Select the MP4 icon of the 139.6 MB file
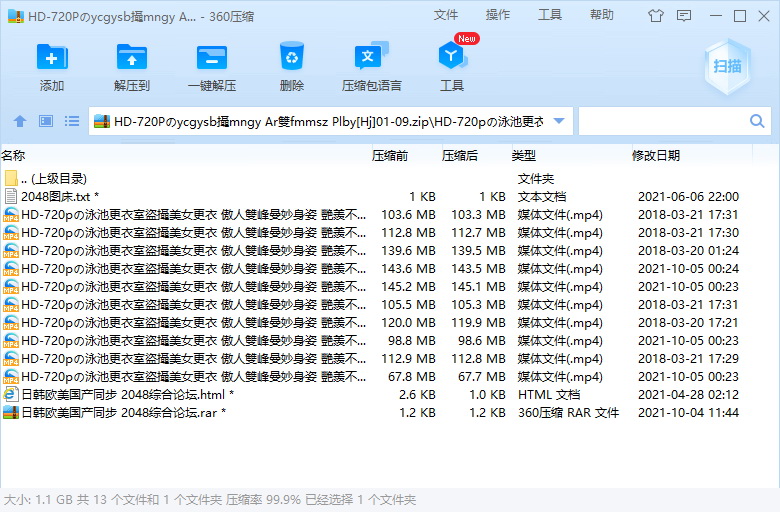 coord(10,250)
